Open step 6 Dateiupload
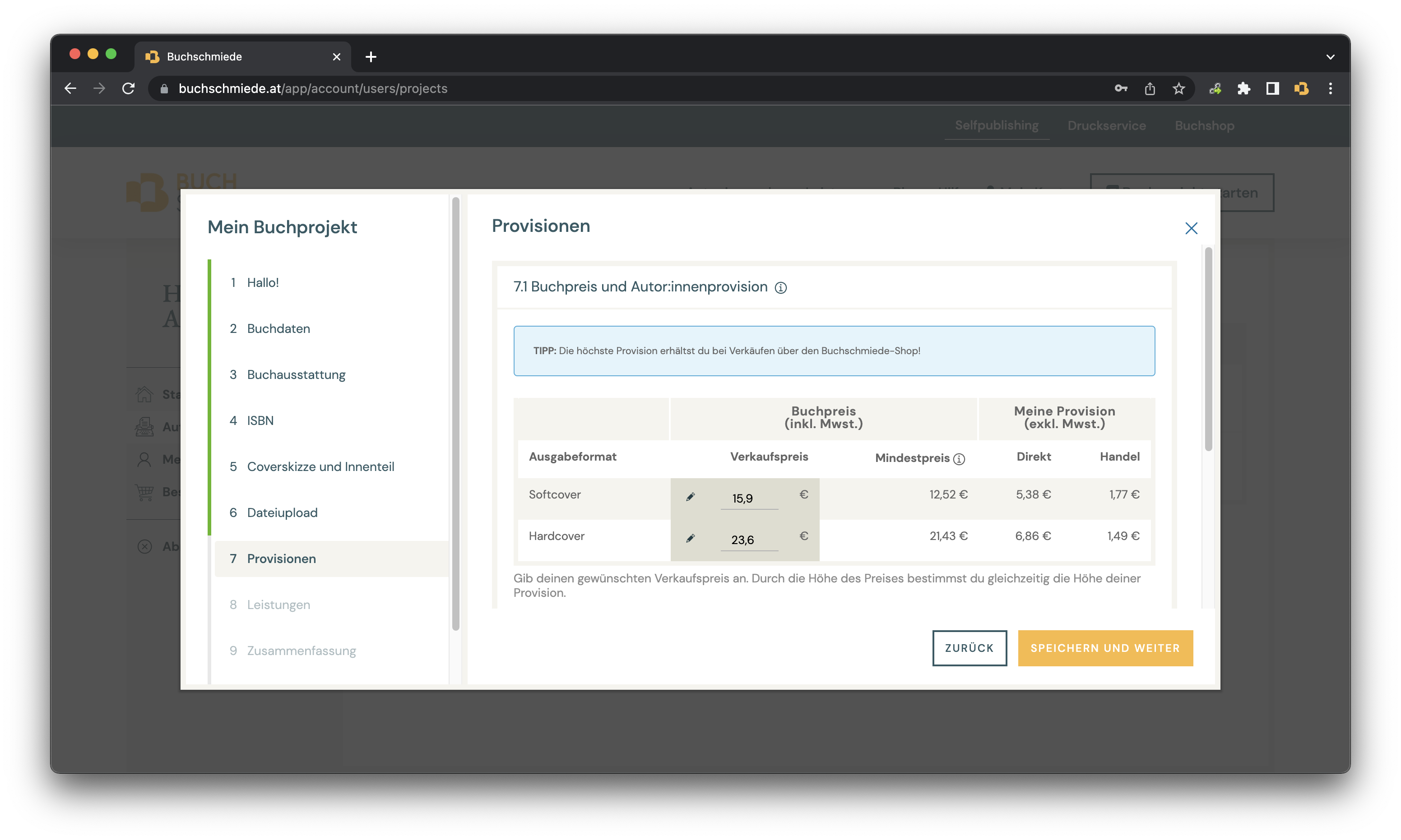1401x840 pixels. pyautogui.click(x=282, y=512)
